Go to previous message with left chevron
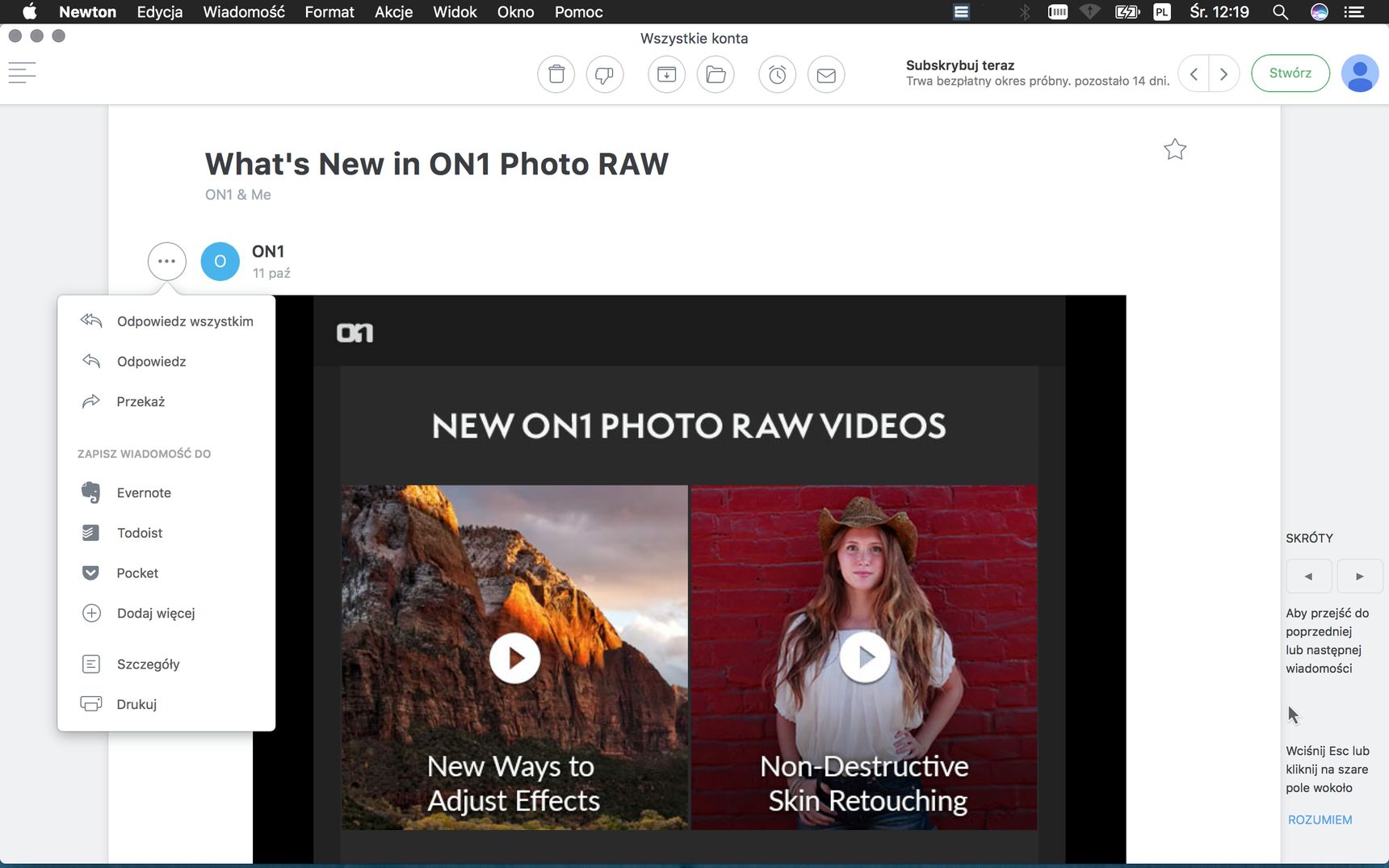The height and width of the screenshot is (868, 1389). 1194,73
